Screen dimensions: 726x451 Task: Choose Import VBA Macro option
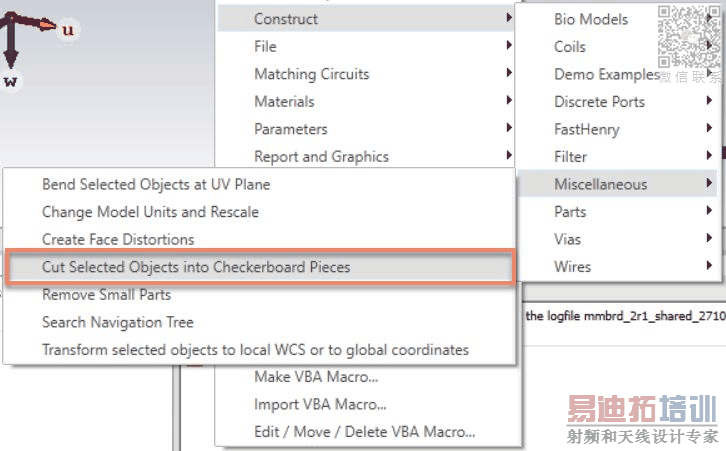(320, 405)
